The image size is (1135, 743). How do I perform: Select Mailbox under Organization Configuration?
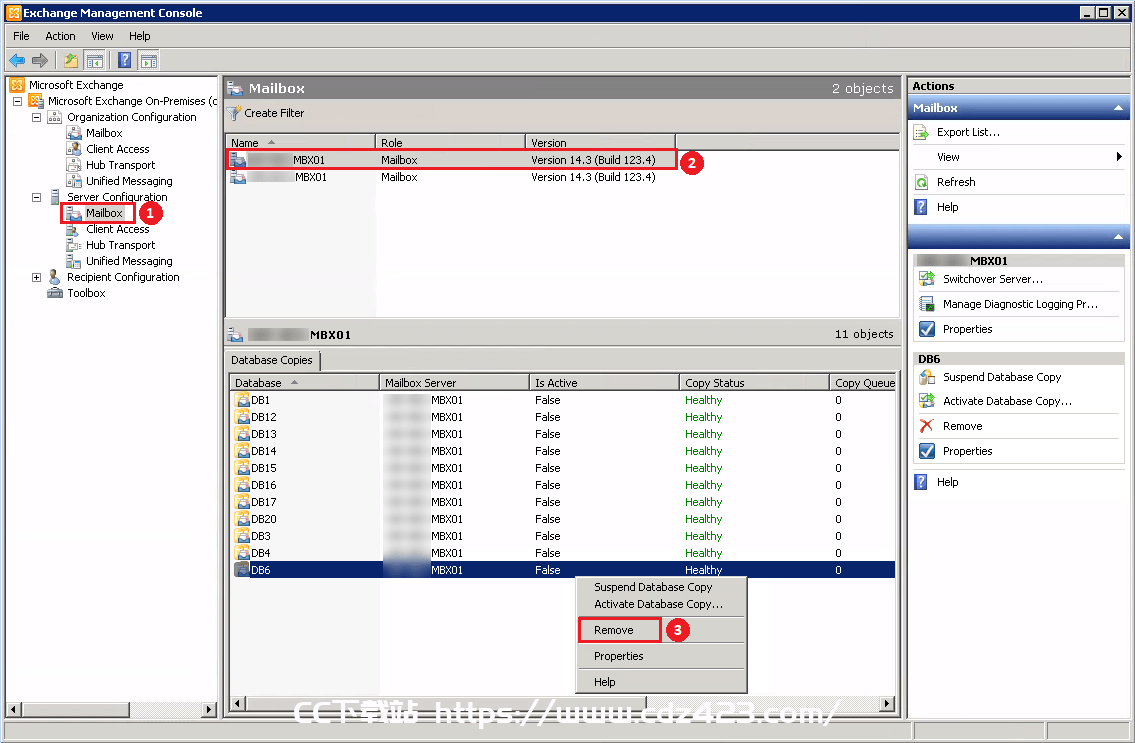pyautogui.click(x=104, y=133)
